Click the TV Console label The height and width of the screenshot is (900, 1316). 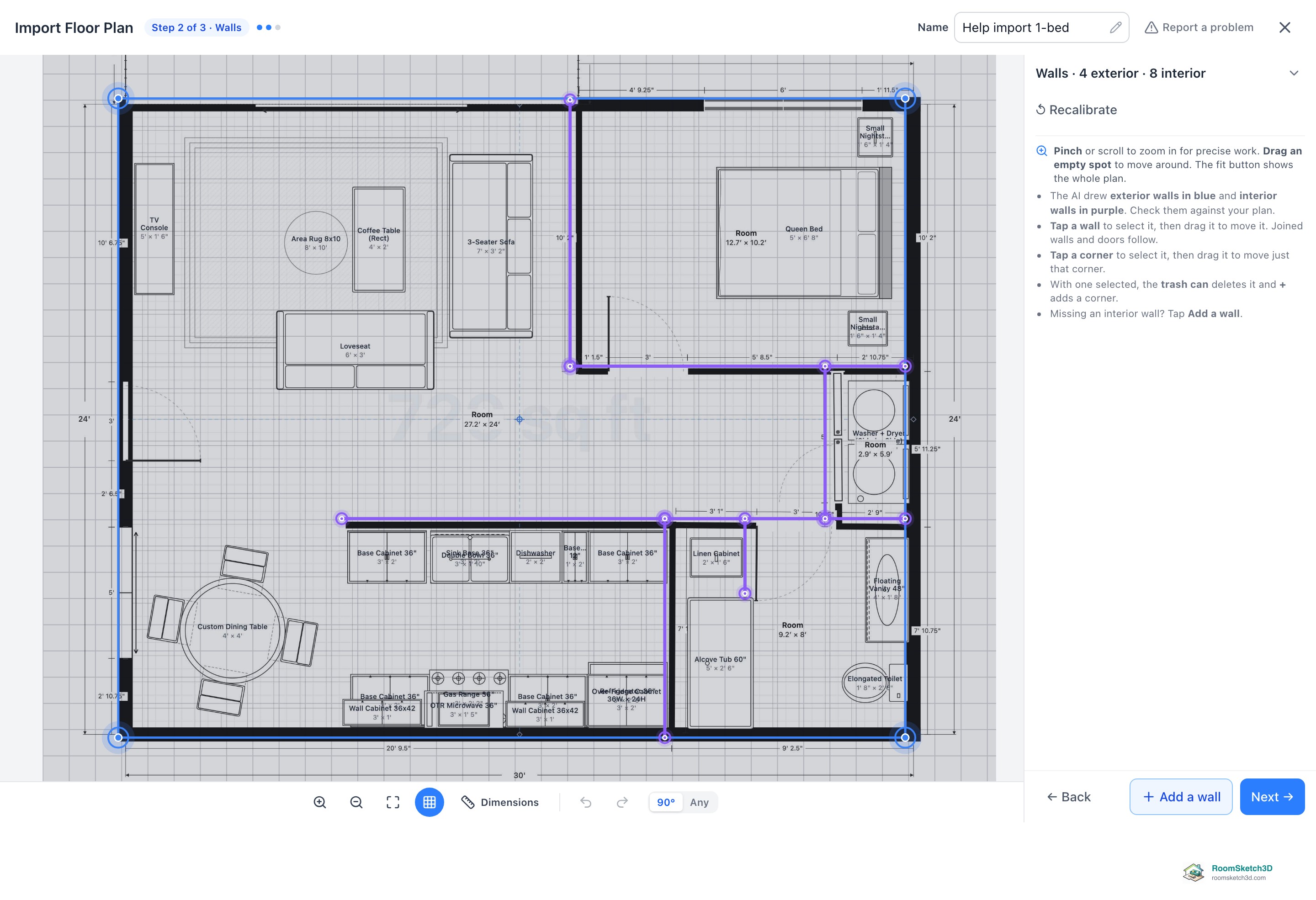154,223
